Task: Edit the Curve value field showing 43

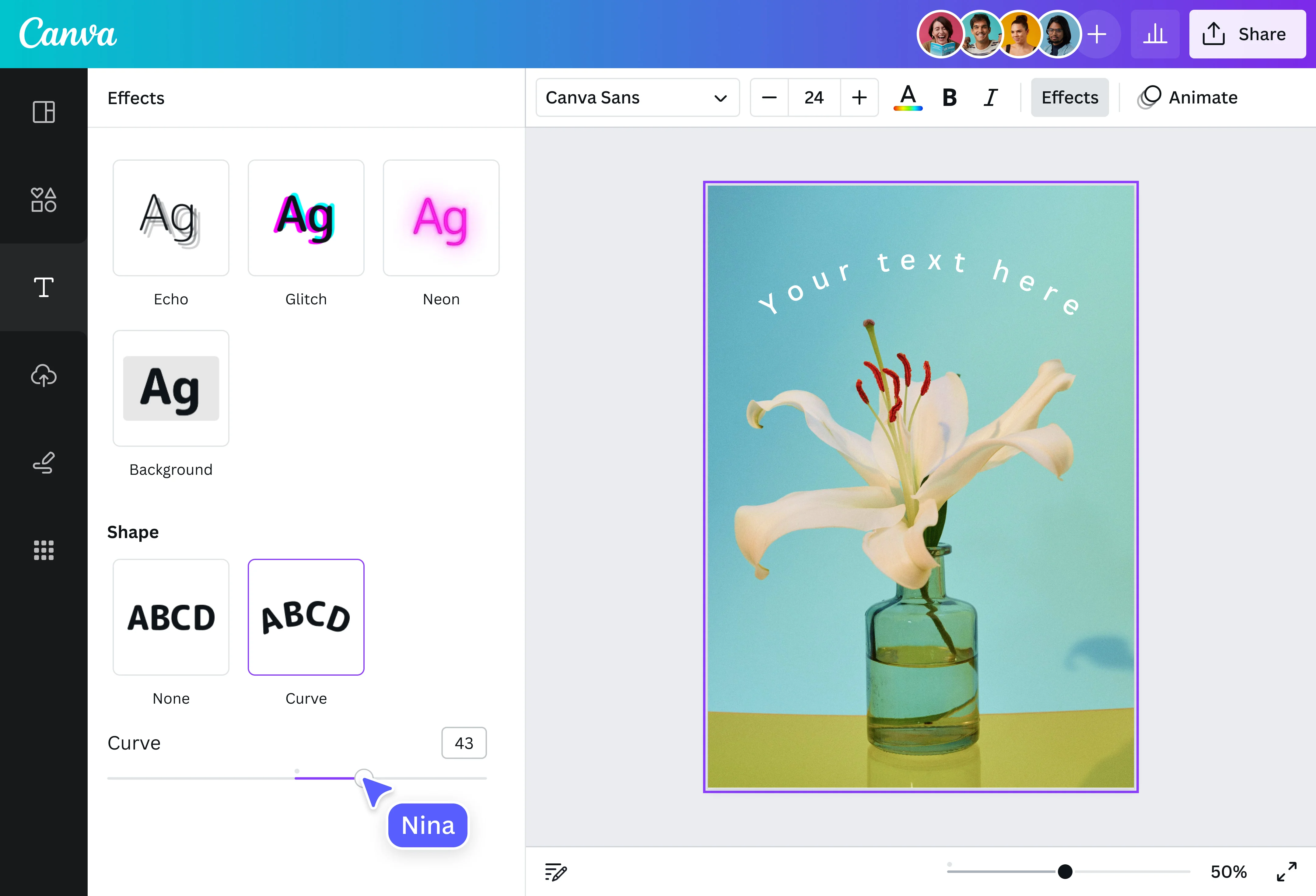Action: [464, 743]
